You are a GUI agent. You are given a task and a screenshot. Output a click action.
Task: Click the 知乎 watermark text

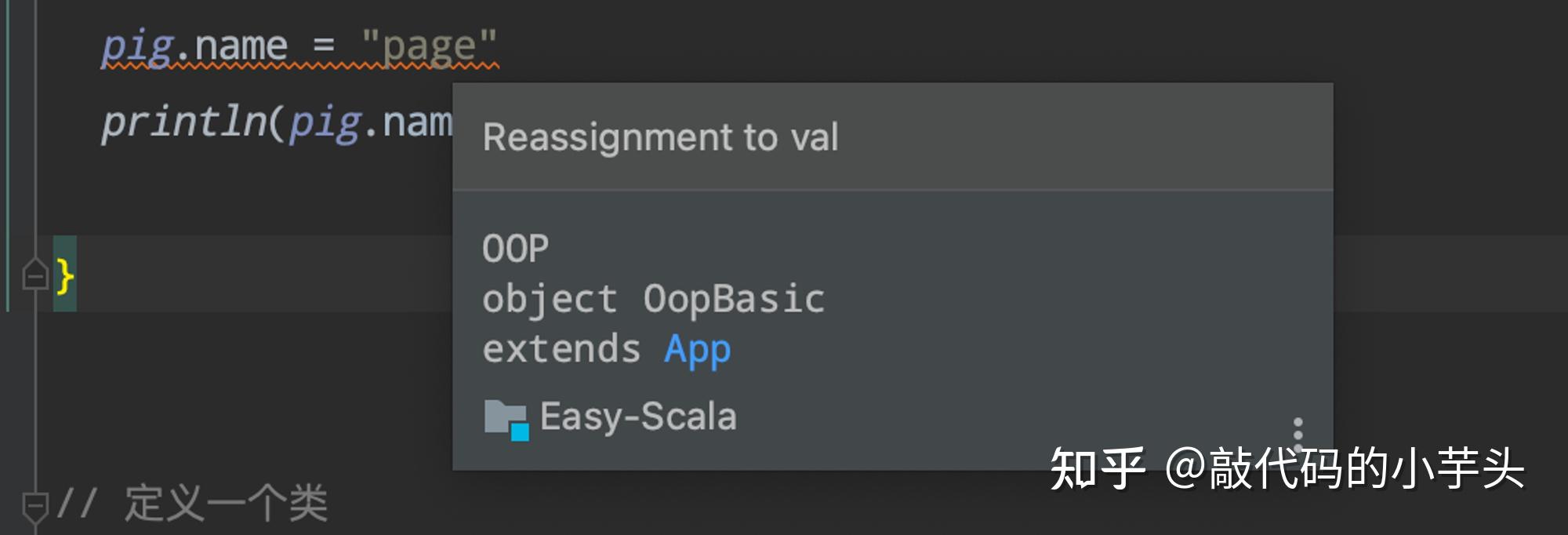point(1097,468)
